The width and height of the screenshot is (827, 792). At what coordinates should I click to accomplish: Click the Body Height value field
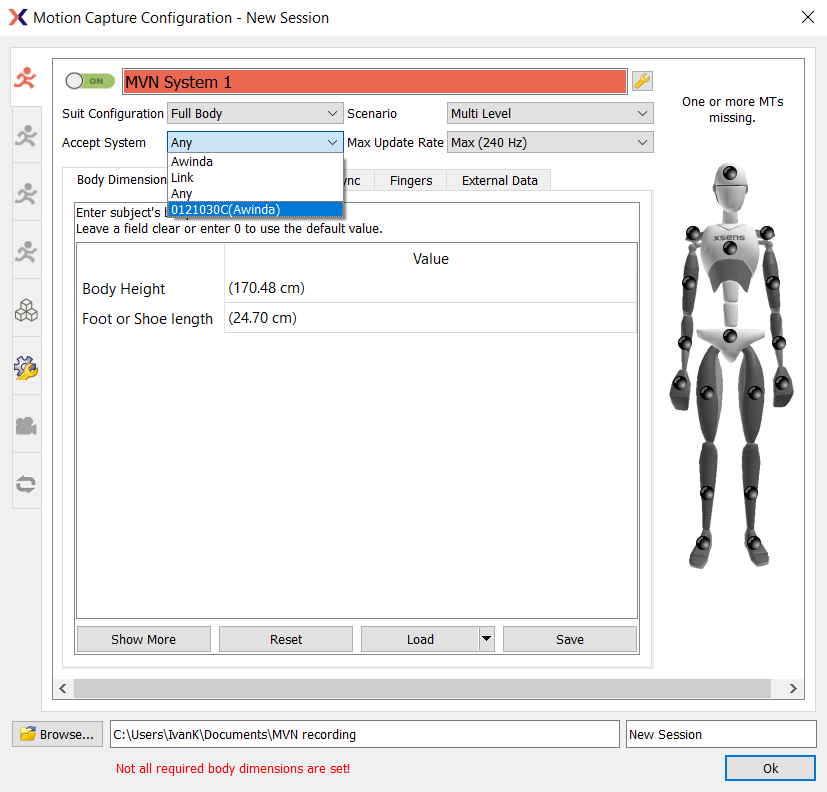point(430,288)
